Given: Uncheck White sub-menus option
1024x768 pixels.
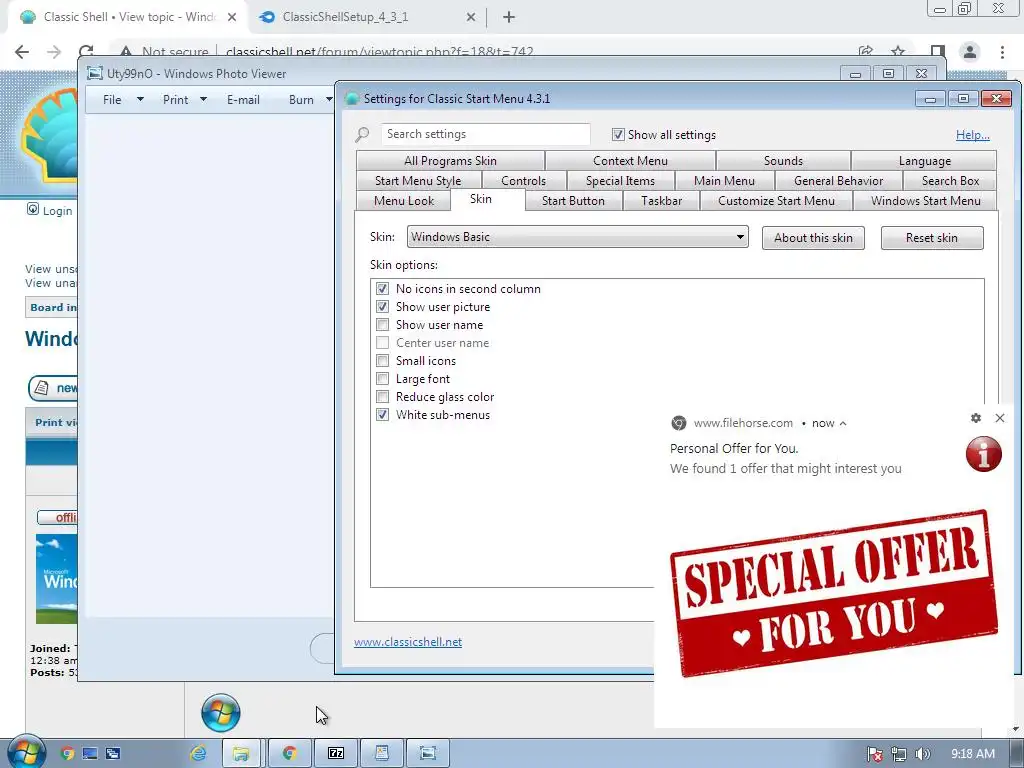Looking at the screenshot, I should (x=382, y=415).
